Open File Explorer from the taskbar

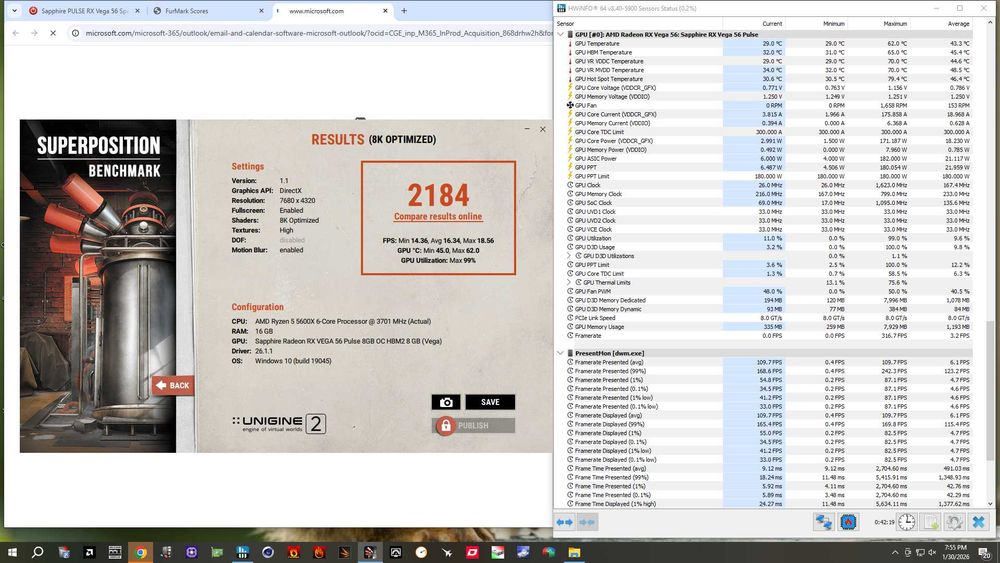point(575,552)
